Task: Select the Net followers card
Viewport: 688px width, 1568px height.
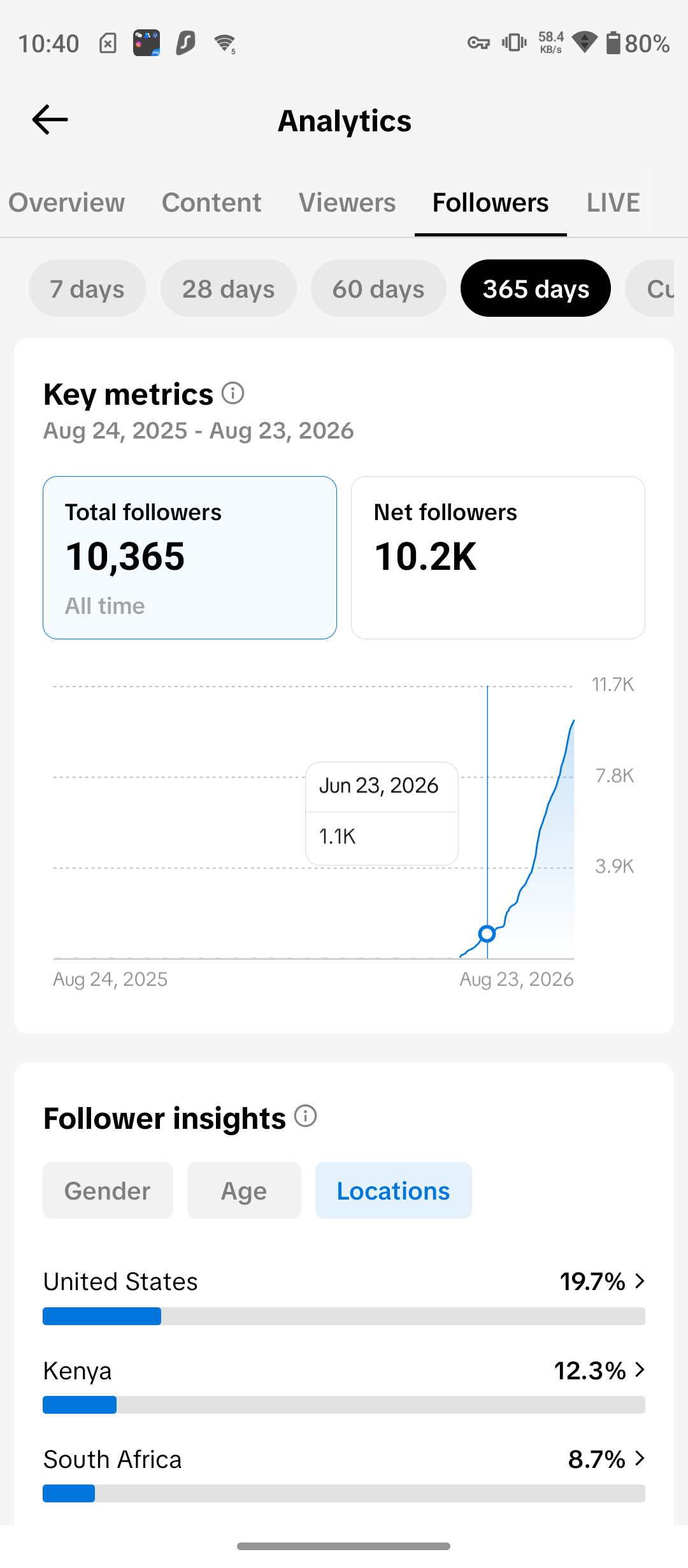Action: click(x=498, y=558)
